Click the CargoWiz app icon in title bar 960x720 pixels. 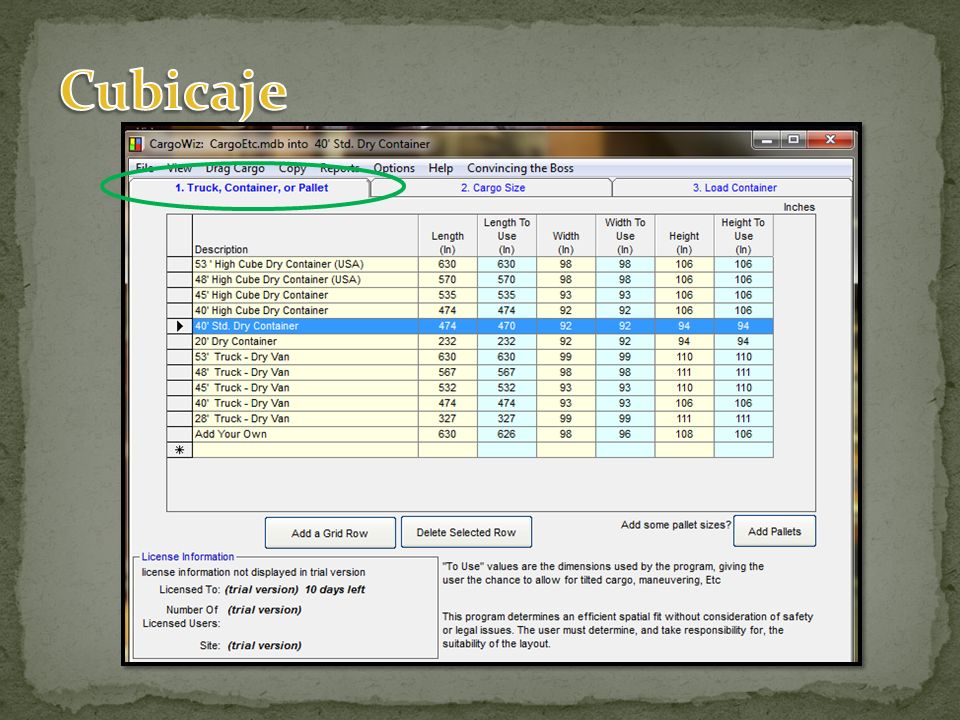point(135,144)
